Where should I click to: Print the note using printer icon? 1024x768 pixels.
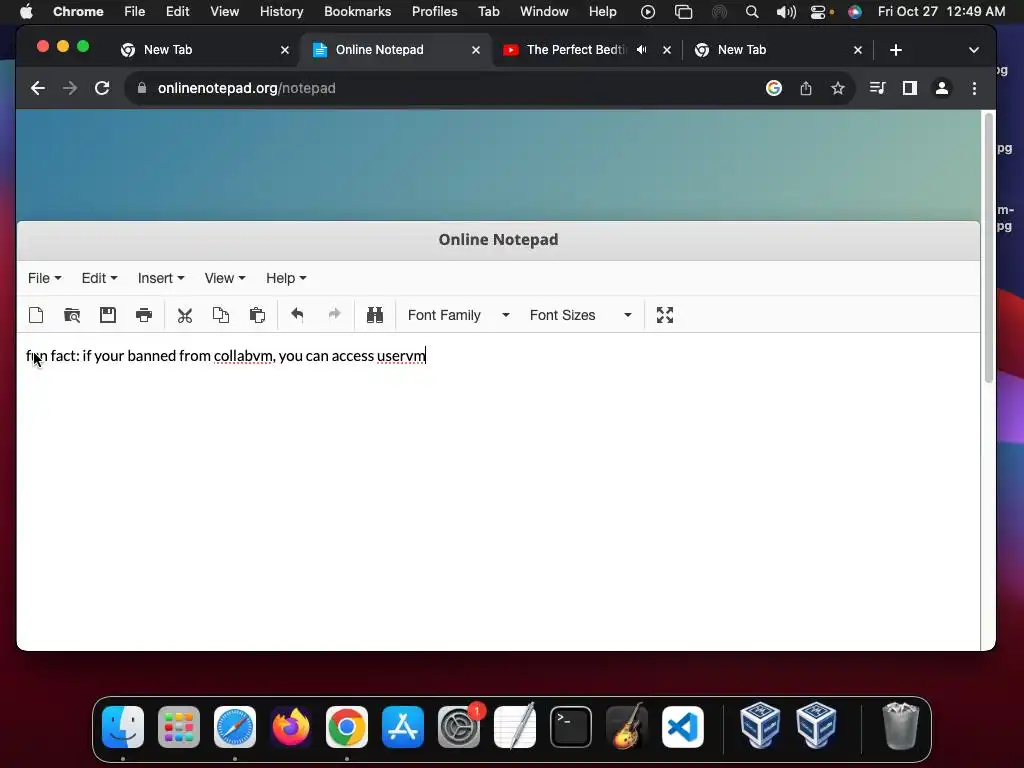tap(144, 315)
